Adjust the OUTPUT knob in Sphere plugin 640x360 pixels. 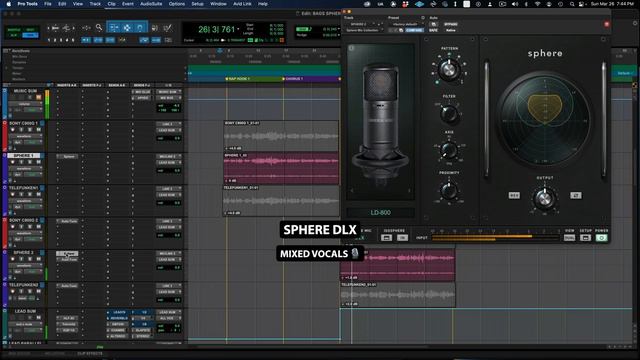pos(544,199)
